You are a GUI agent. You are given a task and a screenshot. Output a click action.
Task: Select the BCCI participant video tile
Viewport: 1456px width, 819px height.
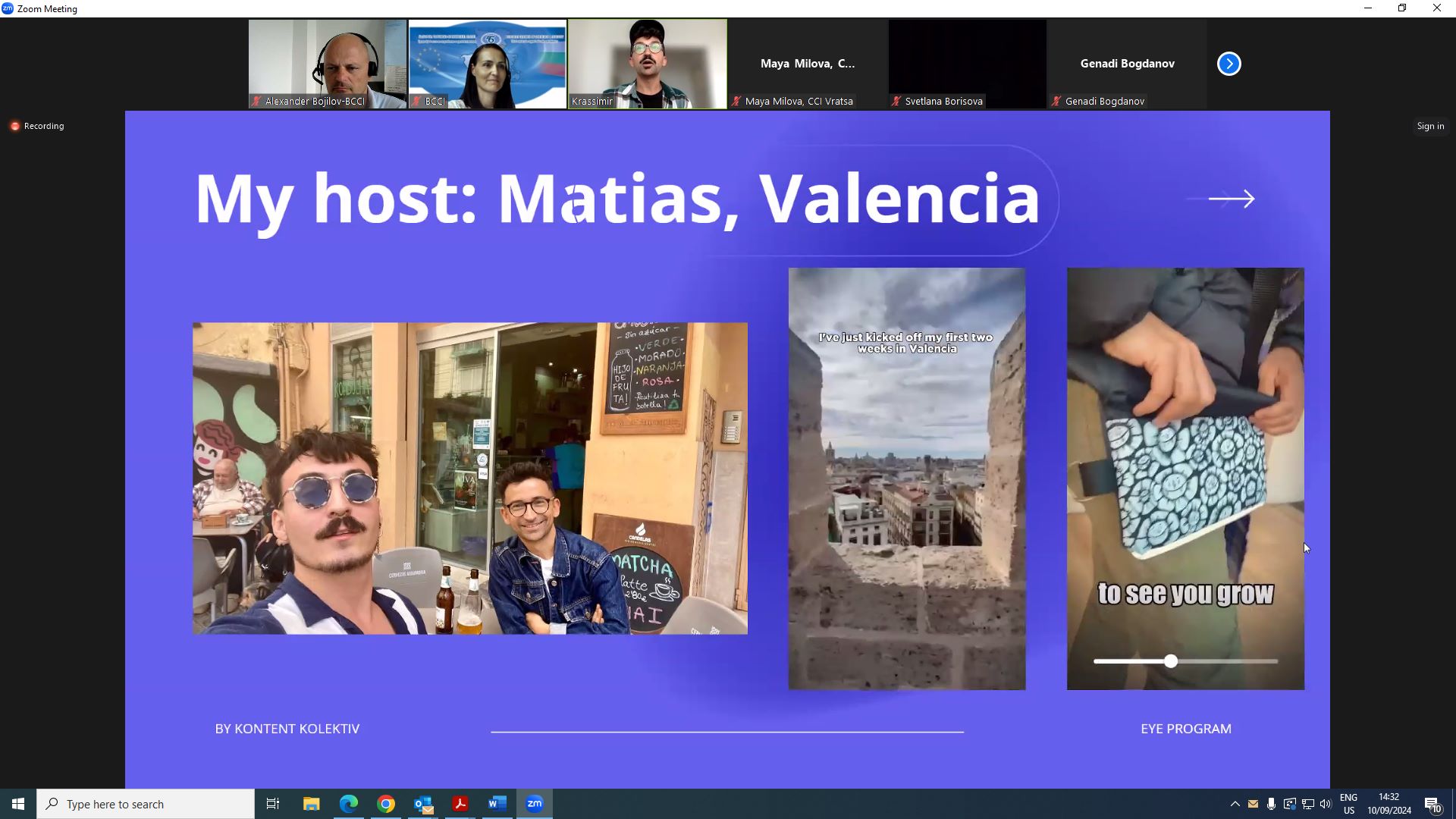pos(488,64)
